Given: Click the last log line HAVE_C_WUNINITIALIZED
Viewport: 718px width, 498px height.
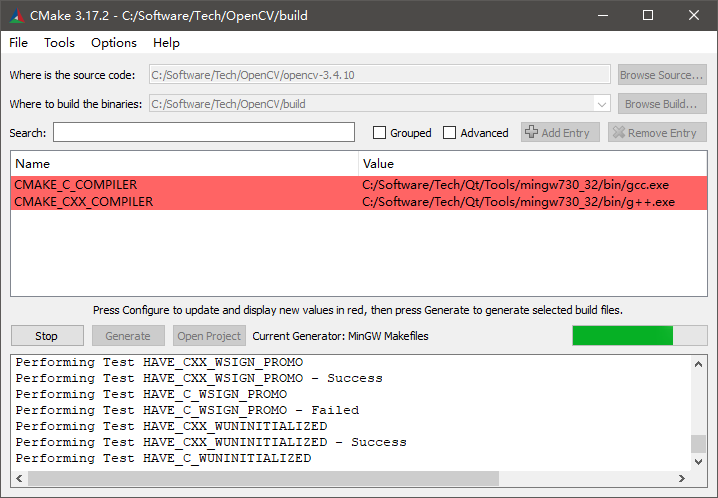Looking at the screenshot, I should 163,458.
